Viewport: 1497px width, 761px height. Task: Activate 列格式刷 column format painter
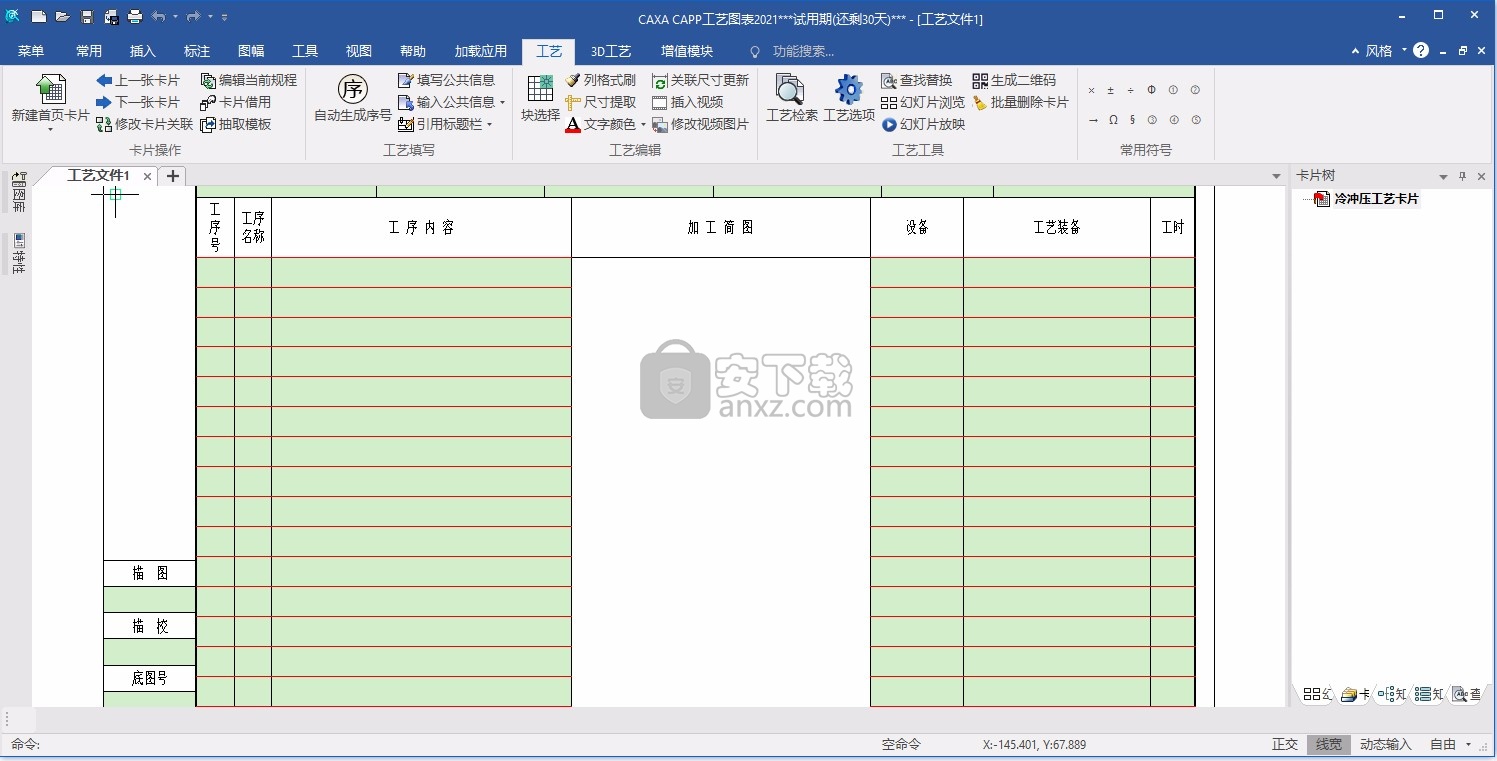point(600,80)
